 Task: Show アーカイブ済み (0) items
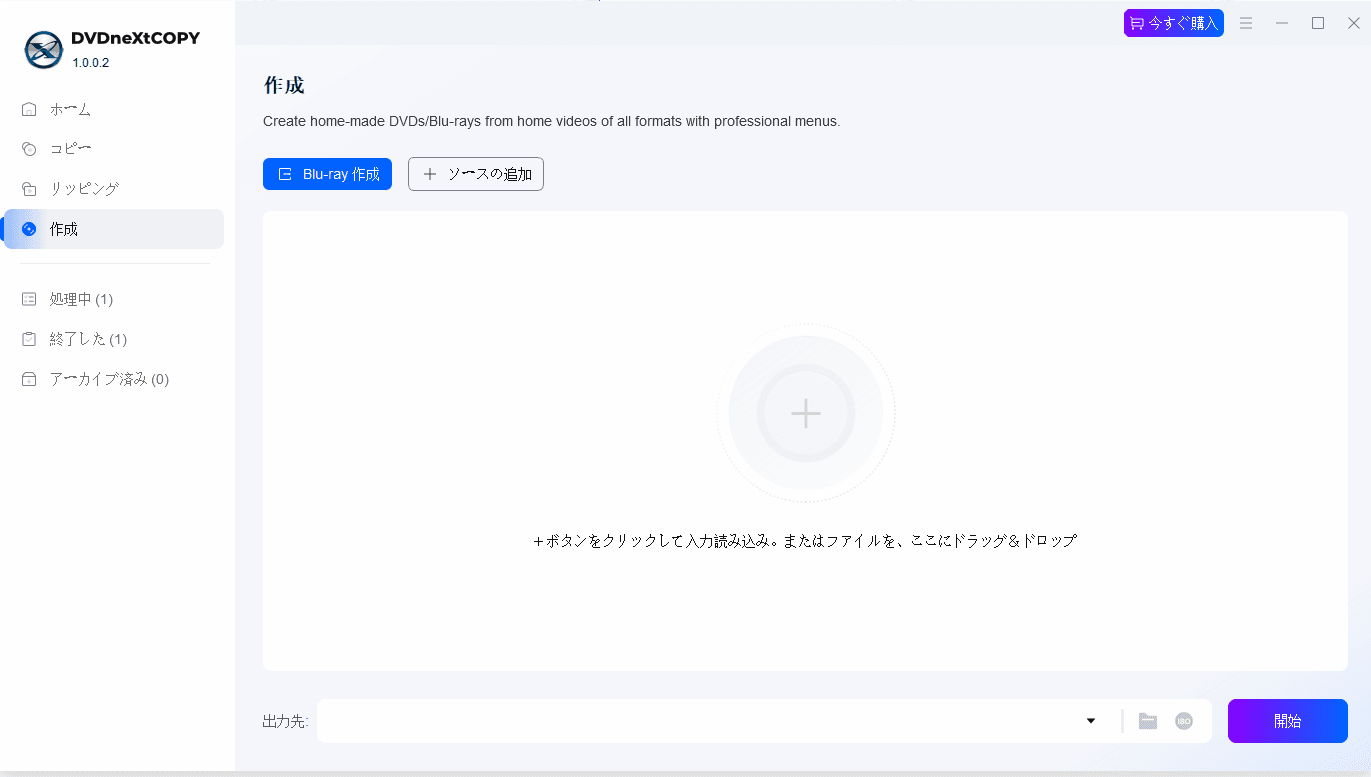point(112,379)
